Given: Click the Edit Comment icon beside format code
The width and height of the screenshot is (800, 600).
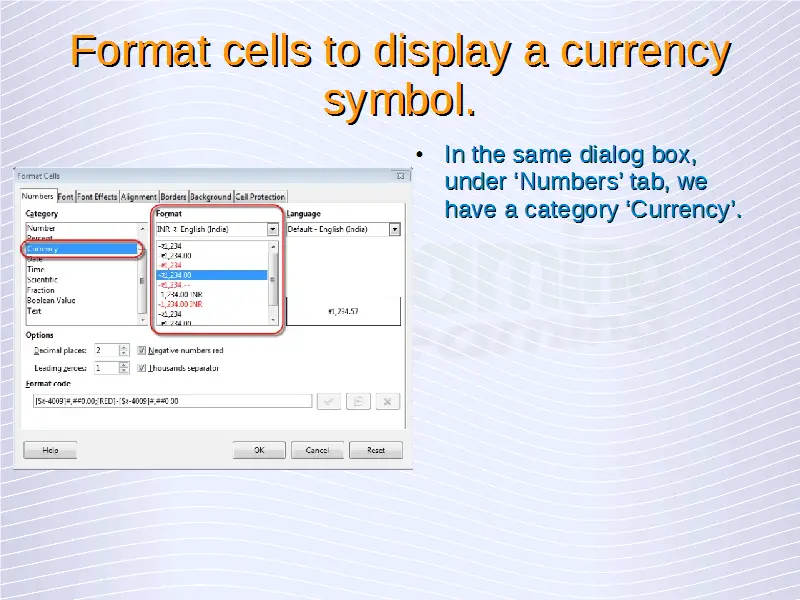Looking at the screenshot, I should pyautogui.click(x=358, y=401).
